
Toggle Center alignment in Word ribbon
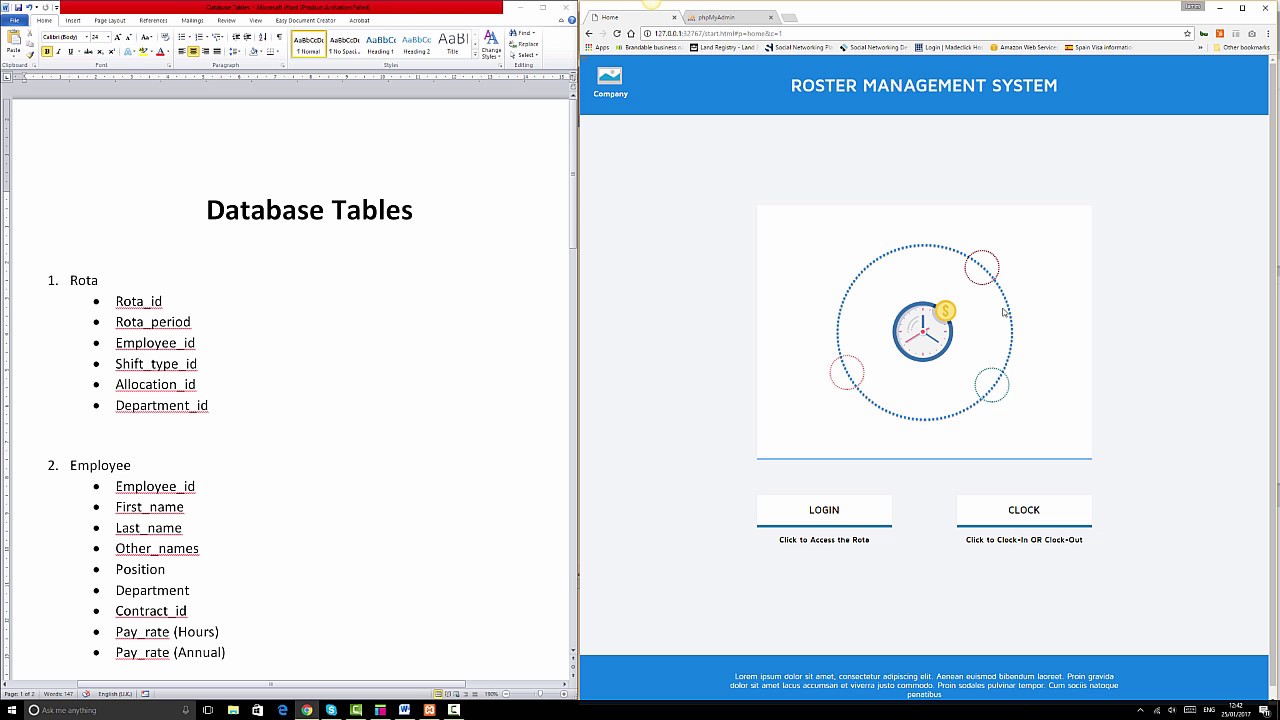pyautogui.click(x=193, y=52)
